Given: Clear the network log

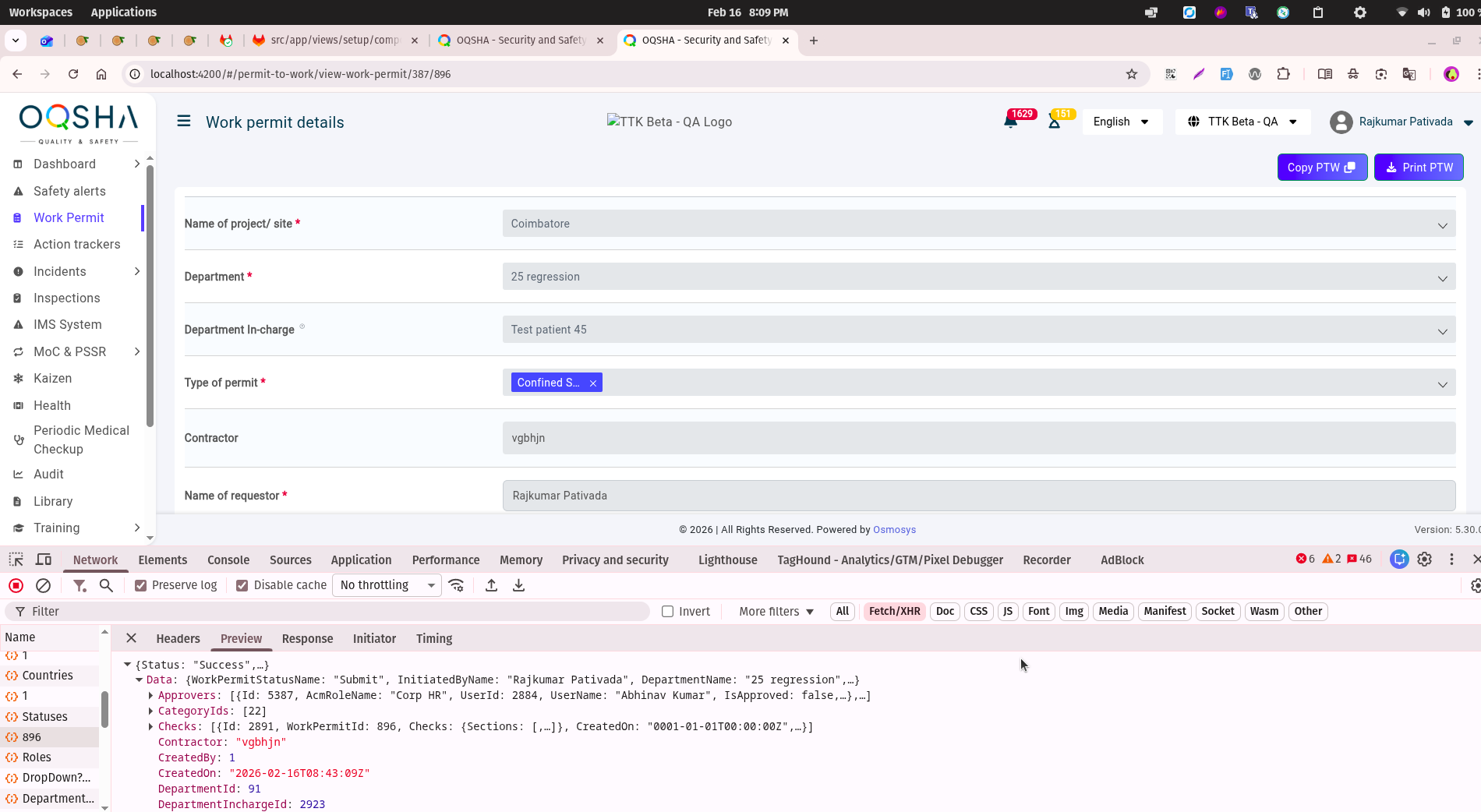Looking at the screenshot, I should click(44, 585).
